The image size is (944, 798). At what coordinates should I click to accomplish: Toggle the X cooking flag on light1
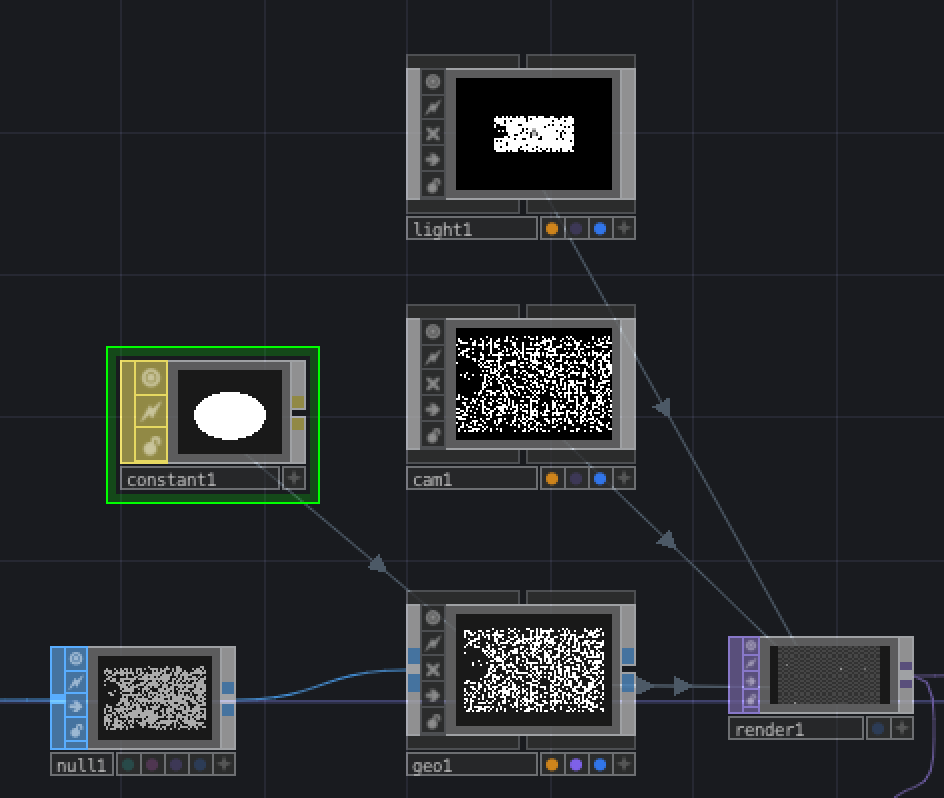(433, 134)
